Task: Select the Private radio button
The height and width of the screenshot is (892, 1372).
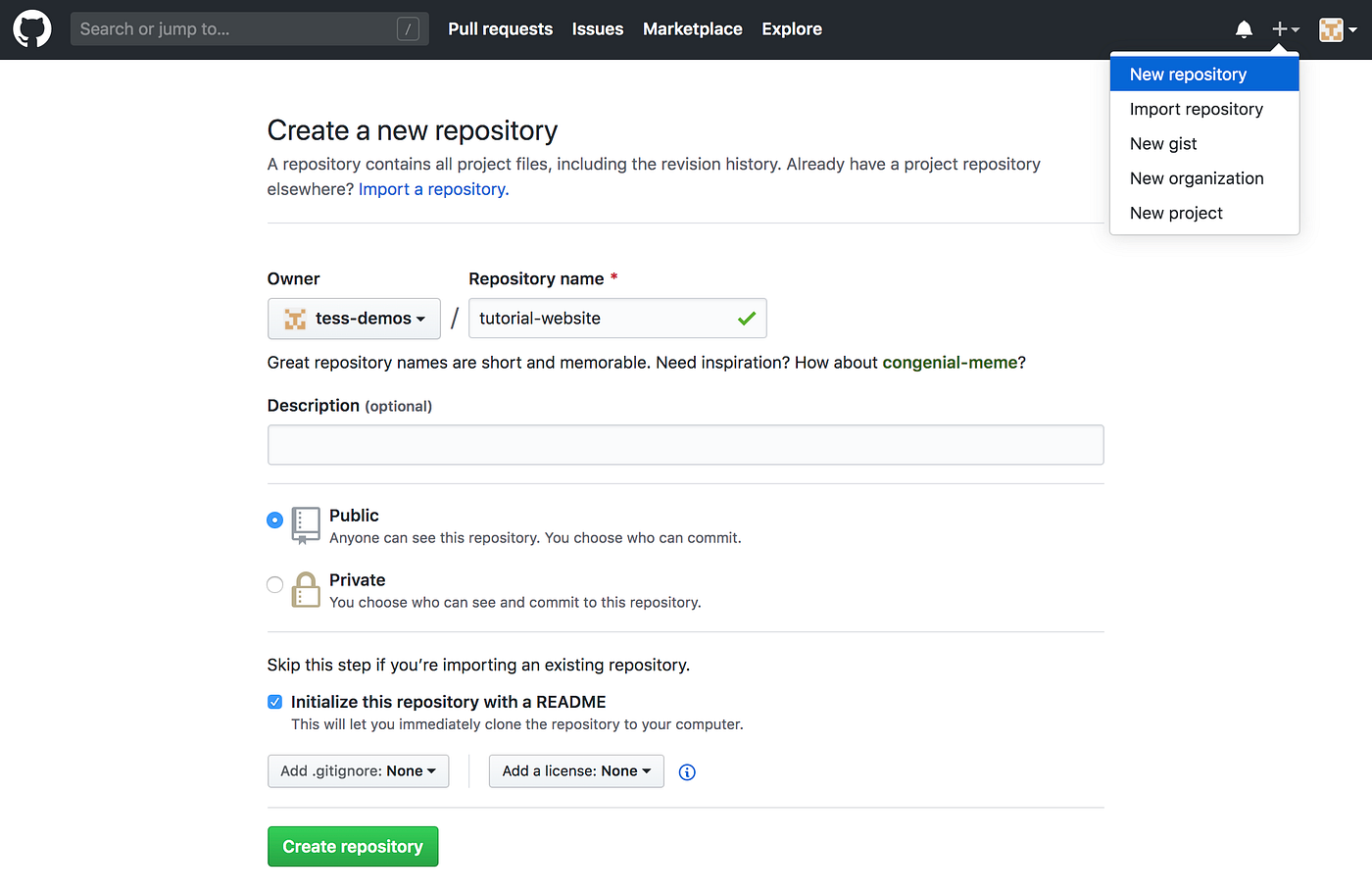Action: click(x=275, y=584)
